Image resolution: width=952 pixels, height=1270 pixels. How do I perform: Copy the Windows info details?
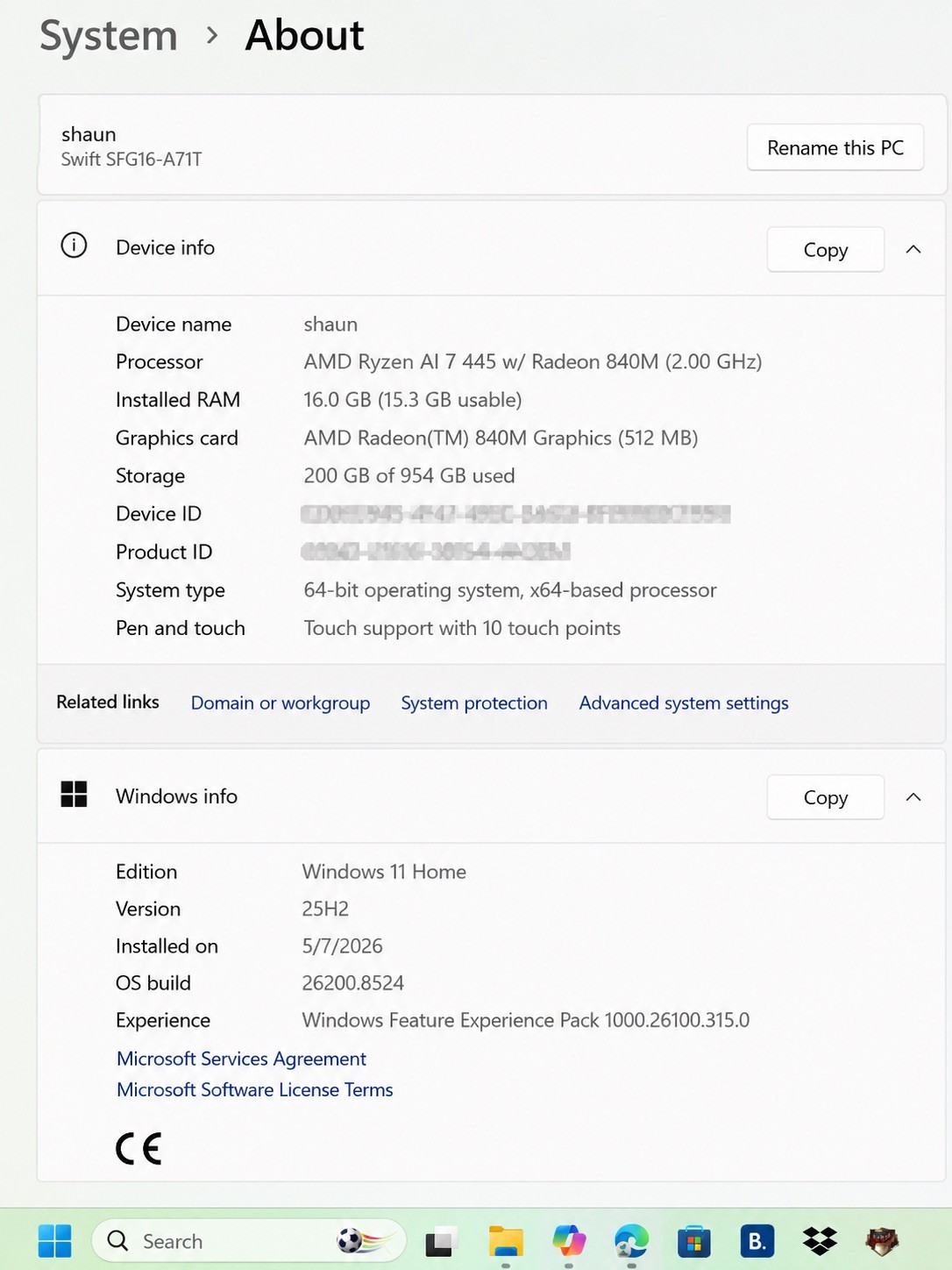(x=826, y=797)
